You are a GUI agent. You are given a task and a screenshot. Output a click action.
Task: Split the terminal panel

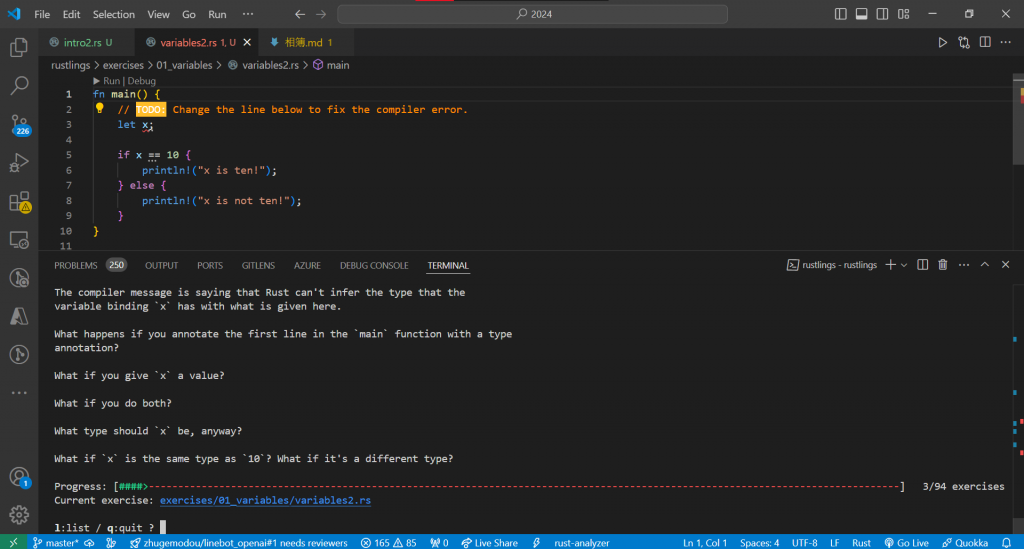point(922,264)
